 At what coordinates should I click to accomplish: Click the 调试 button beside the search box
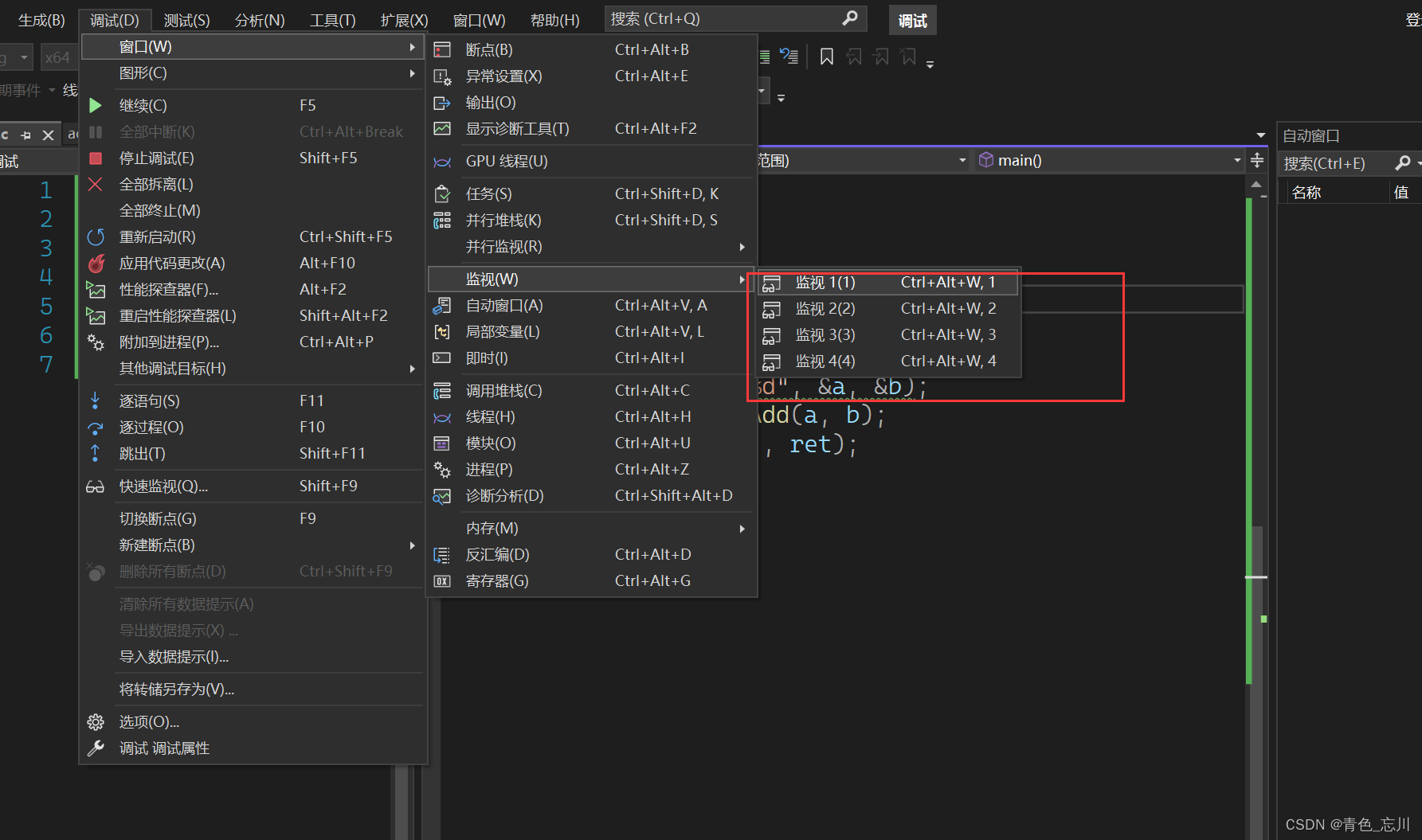point(912,21)
